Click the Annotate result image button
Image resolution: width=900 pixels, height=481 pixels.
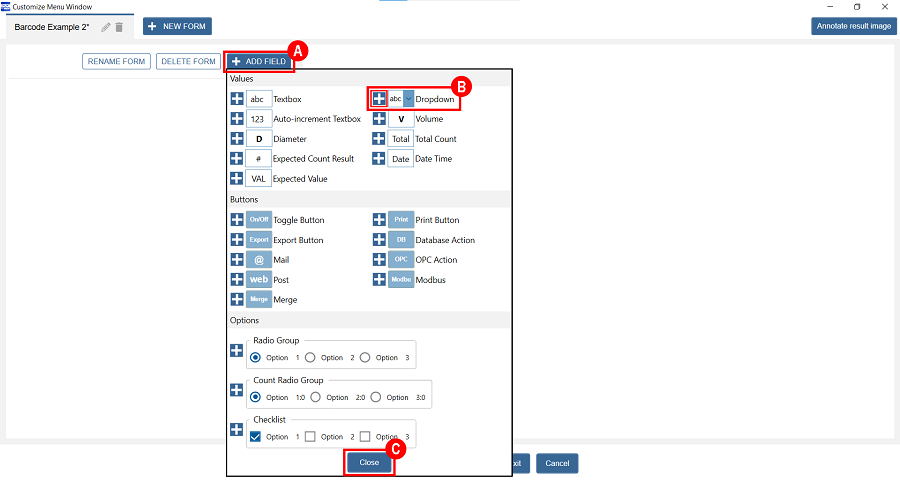point(853,26)
